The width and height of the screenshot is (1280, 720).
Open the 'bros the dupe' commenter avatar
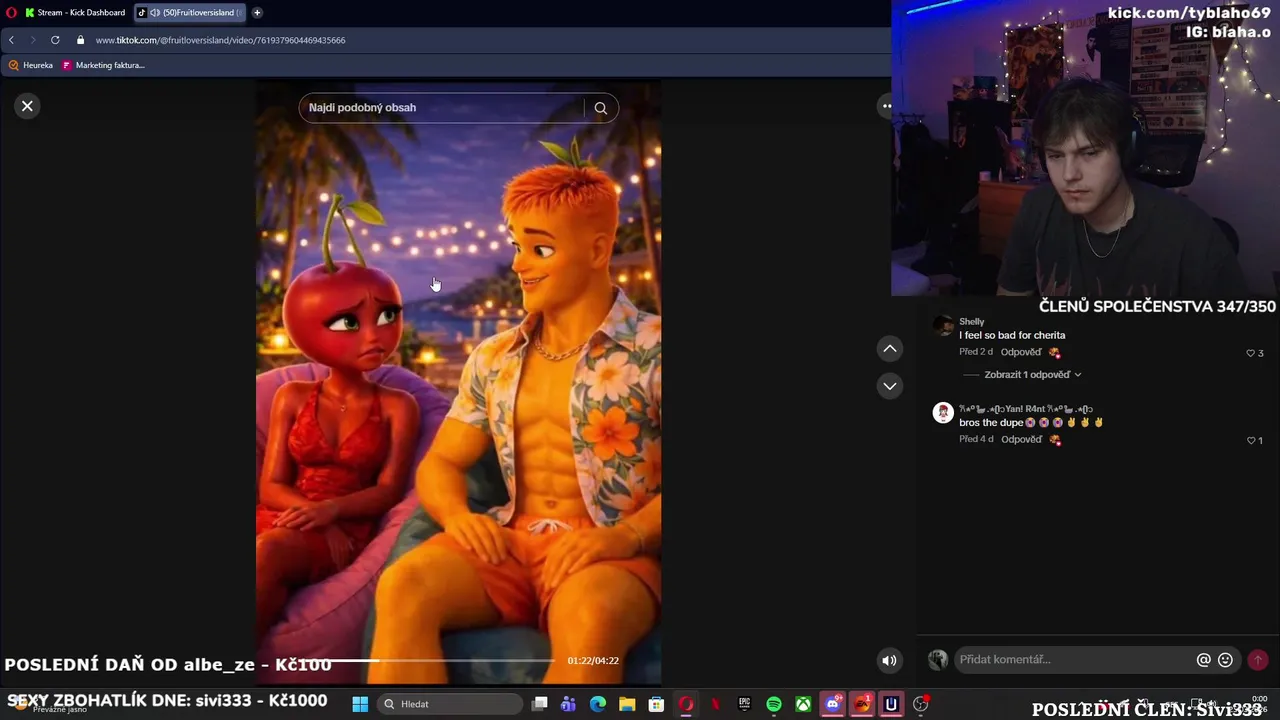coord(943,413)
